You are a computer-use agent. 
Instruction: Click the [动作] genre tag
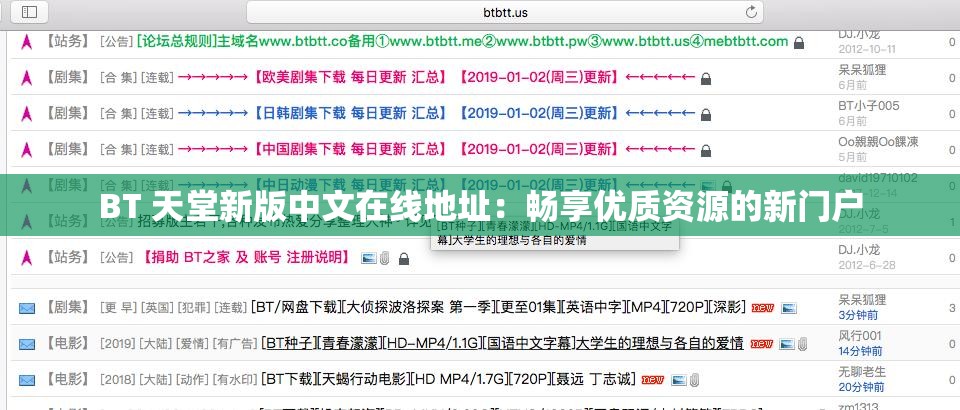193,380
